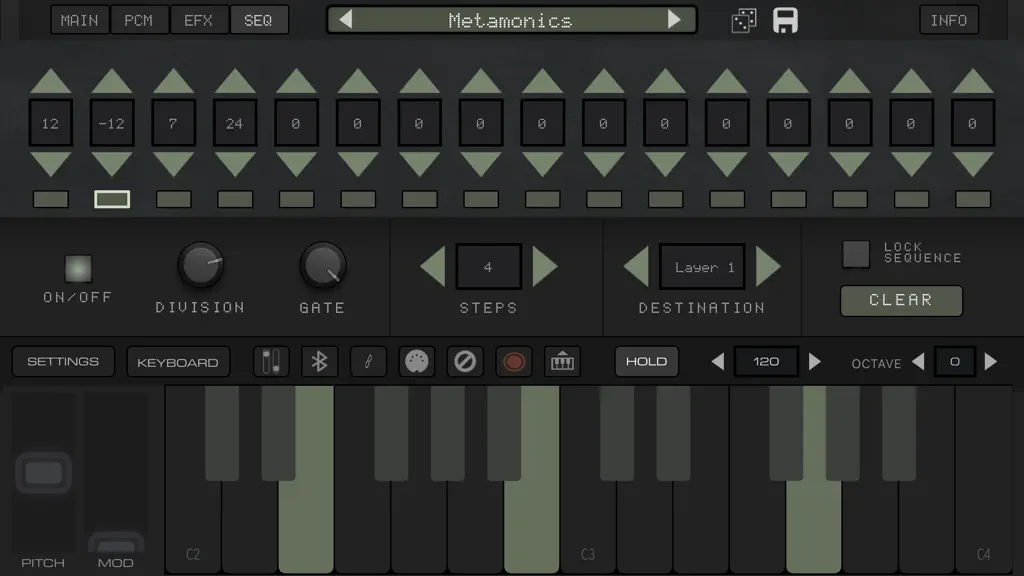Tap the panic (slashed circle) icon
The width and height of the screenshot is (1024, 576).
click(465, 361)
